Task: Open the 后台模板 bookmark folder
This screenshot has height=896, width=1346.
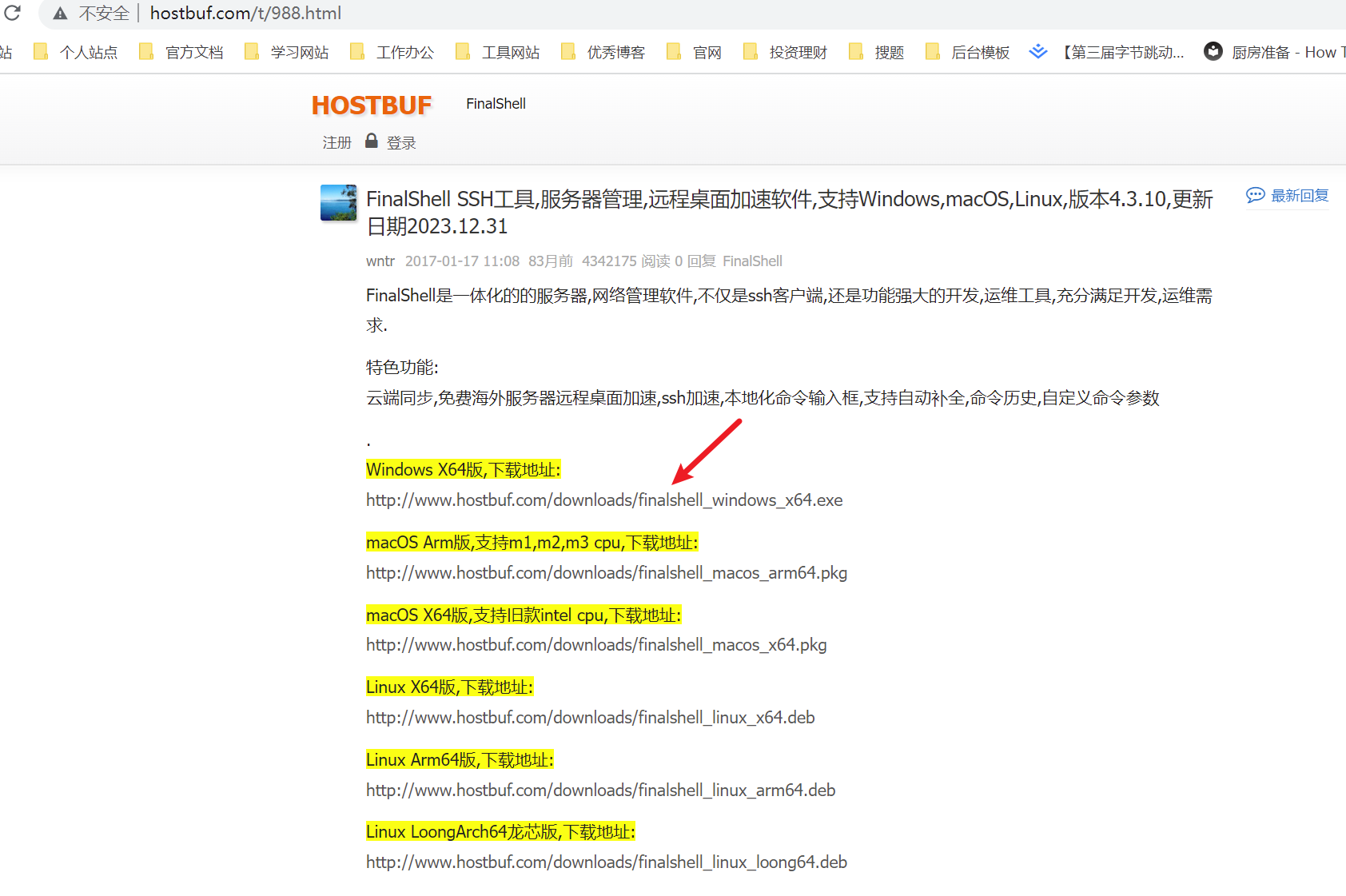Action: pyautogui.click(x=968, y=52)
